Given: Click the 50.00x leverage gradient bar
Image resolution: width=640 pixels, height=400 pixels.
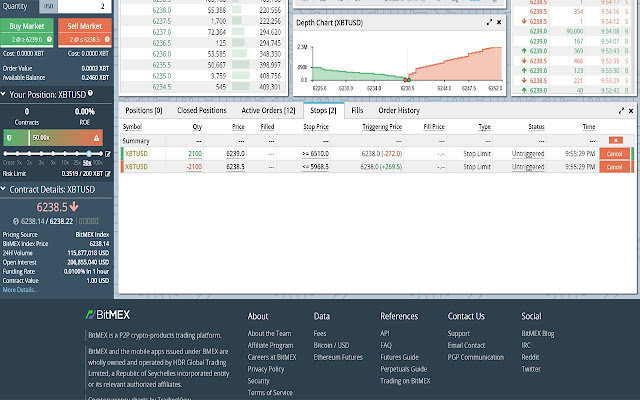Looking at the screenshot, I should (53, 138).
